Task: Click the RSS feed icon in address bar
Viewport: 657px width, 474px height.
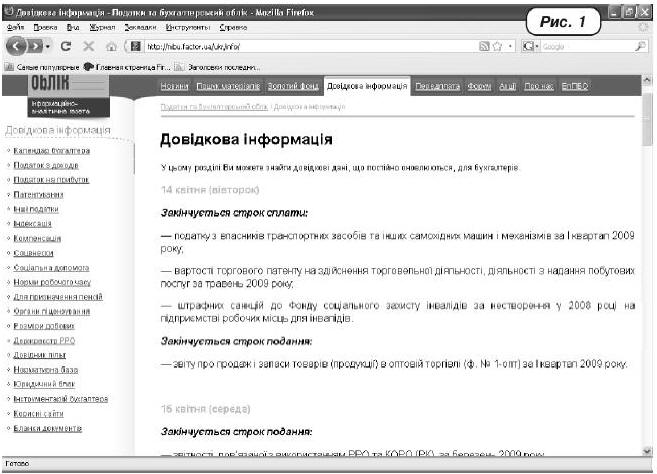Action: click(x=485, y=47)
